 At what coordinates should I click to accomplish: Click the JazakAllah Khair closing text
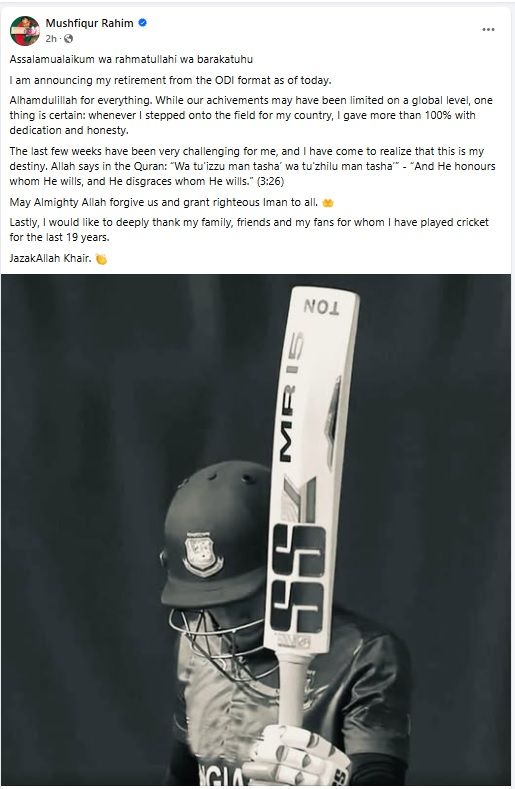tap(50, 259)
